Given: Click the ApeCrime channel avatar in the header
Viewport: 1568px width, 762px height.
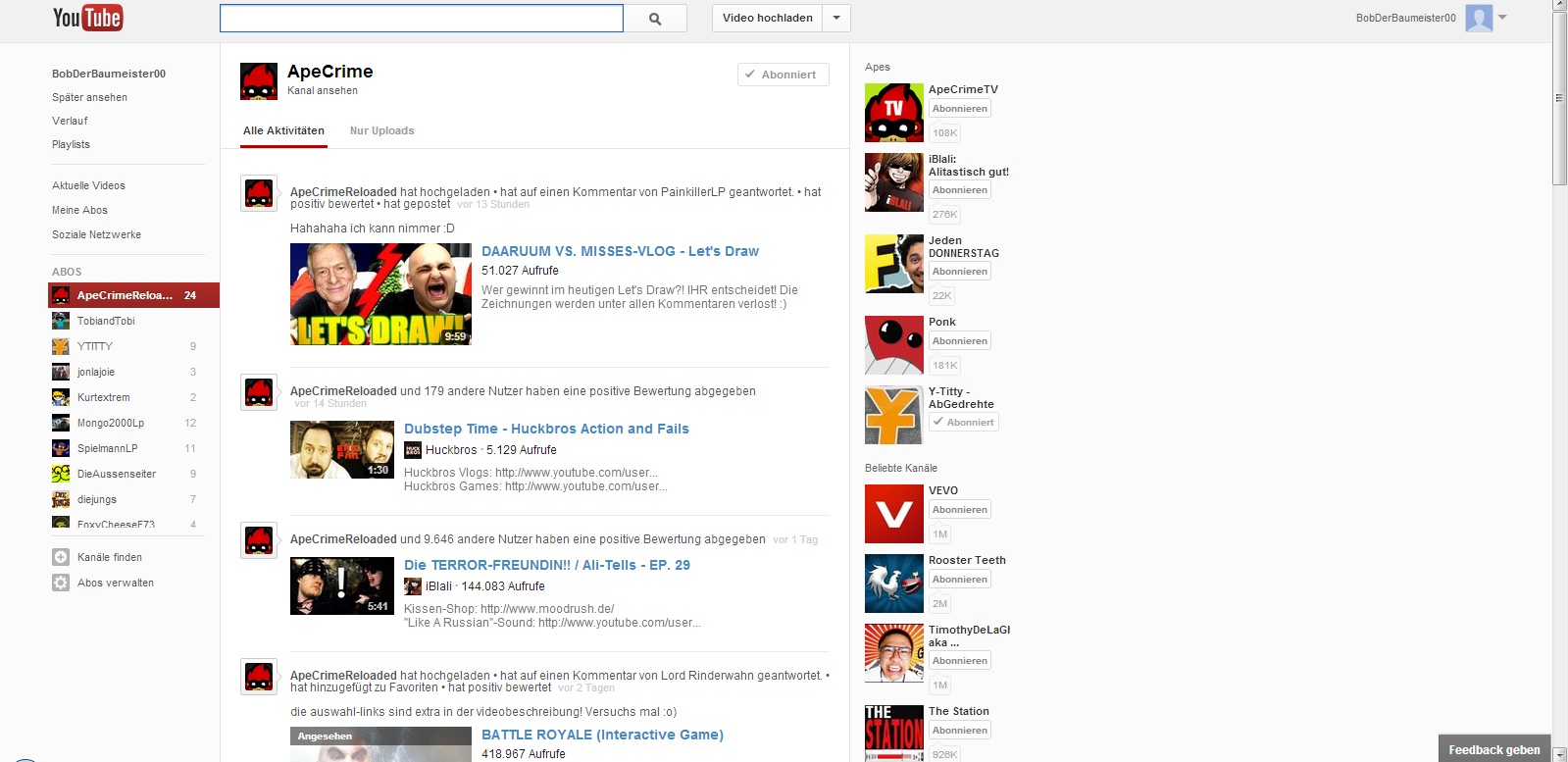Looking at the screenshot, I should pos(259,81).
